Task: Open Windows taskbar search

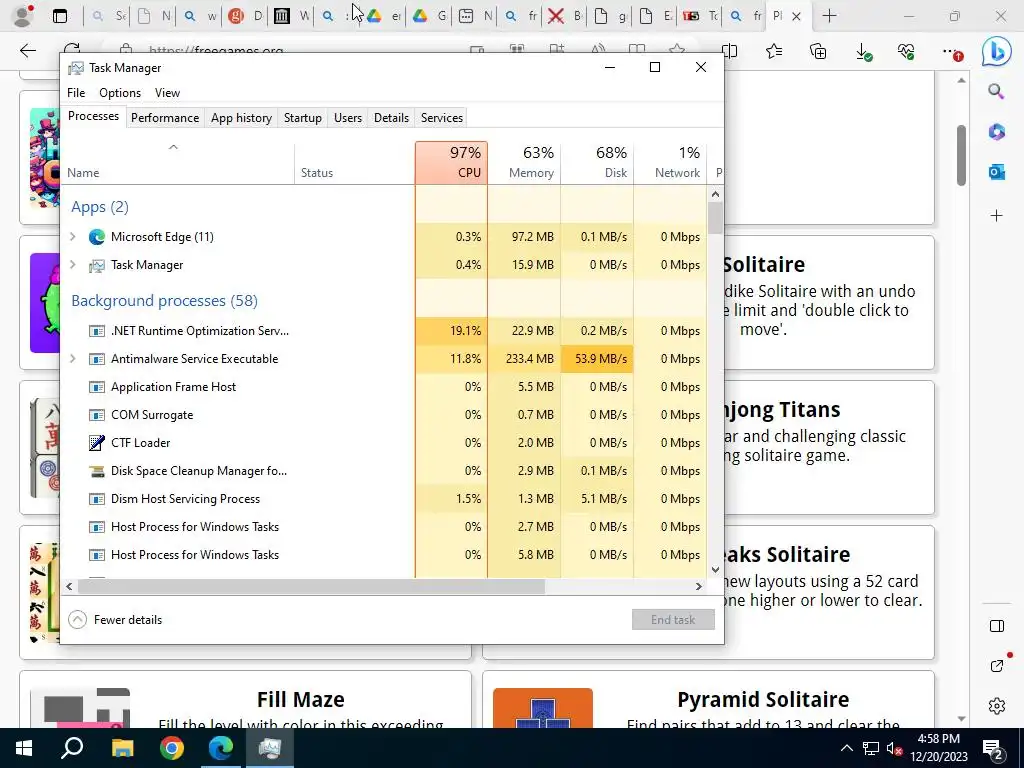Action: (x=72, y=748)
